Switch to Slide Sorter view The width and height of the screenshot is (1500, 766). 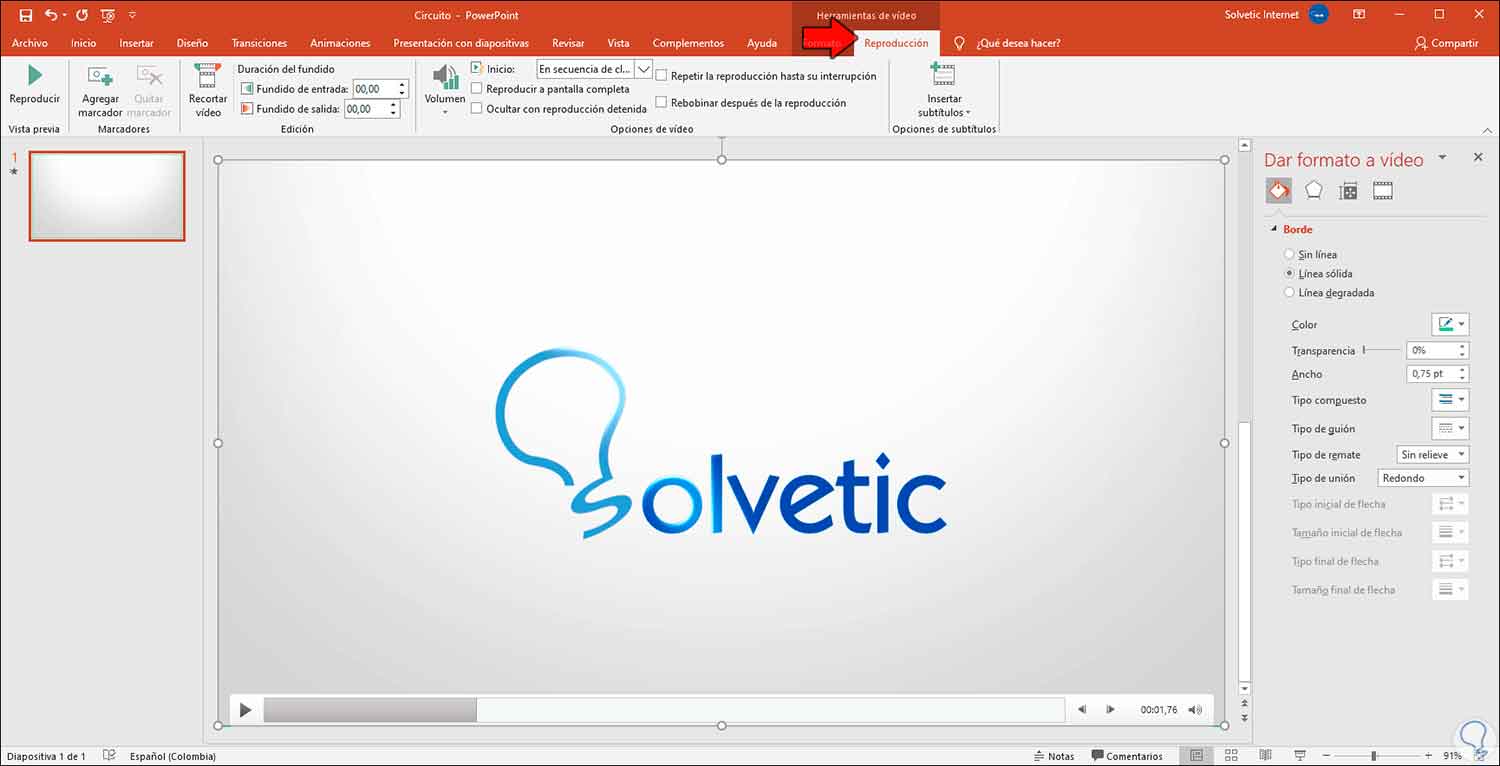1231,756
